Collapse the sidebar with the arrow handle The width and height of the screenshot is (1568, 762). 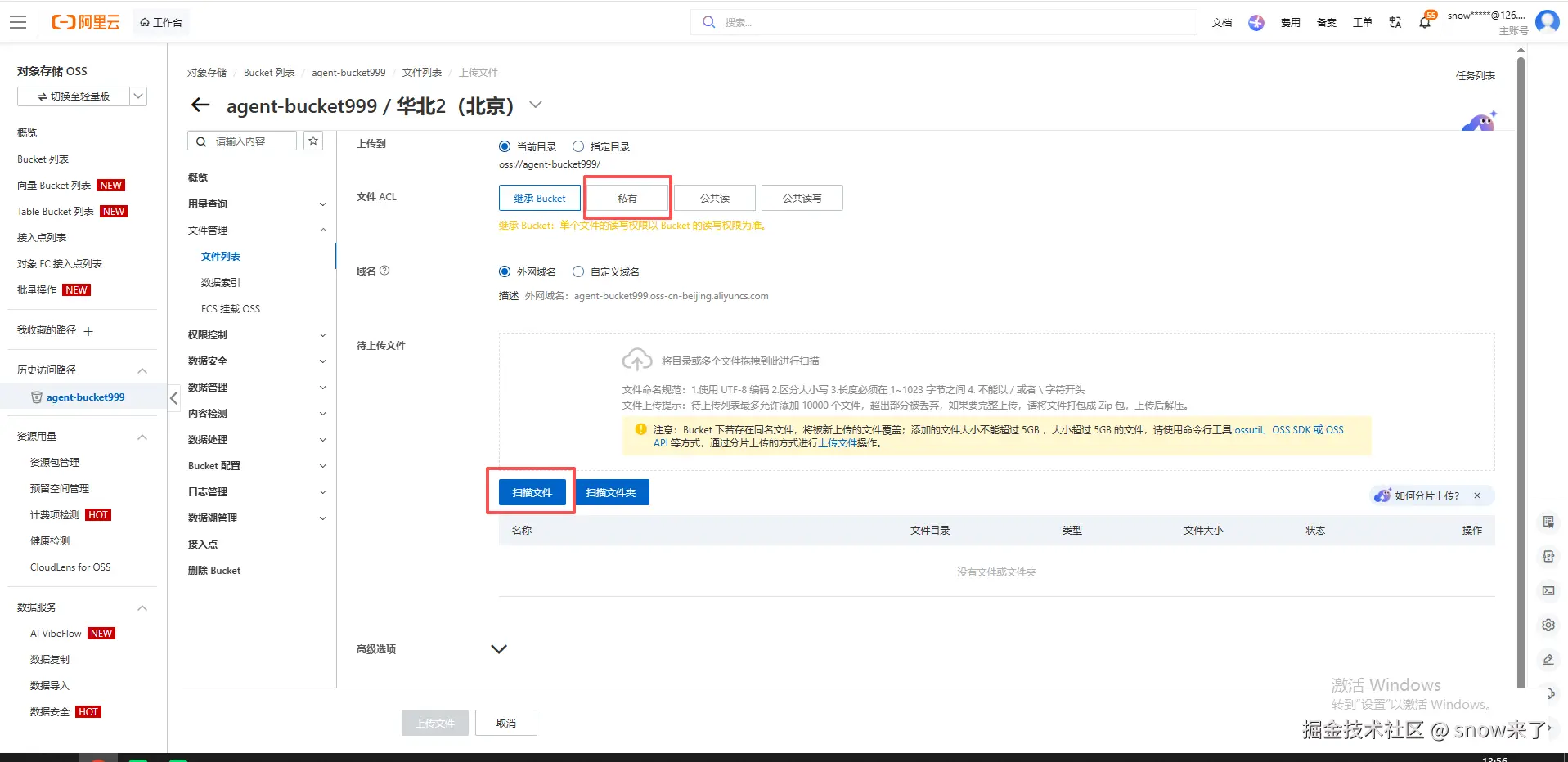click(x=173, y=398)
